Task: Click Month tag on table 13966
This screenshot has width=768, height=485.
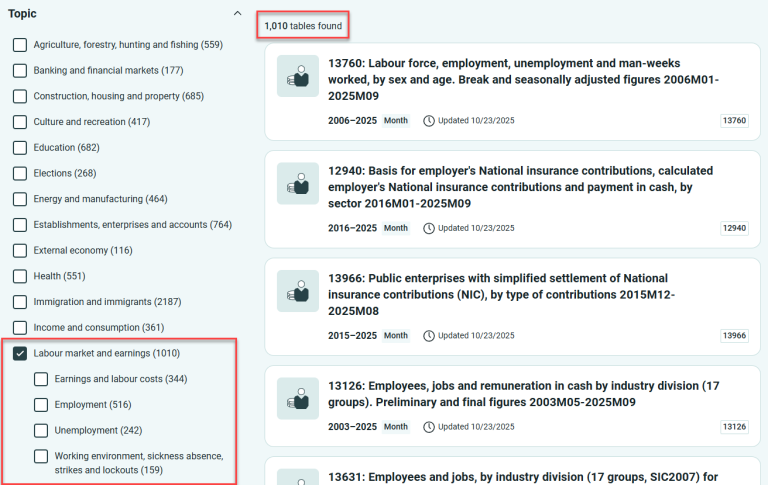Action: pyautogui.click(x=396, y=336)
